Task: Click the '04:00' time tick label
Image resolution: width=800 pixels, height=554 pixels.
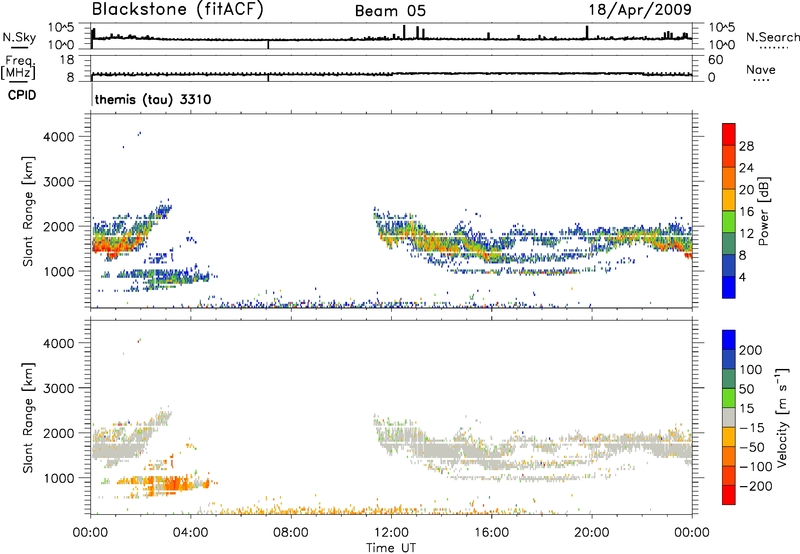Action: click(x=190, y=533)
